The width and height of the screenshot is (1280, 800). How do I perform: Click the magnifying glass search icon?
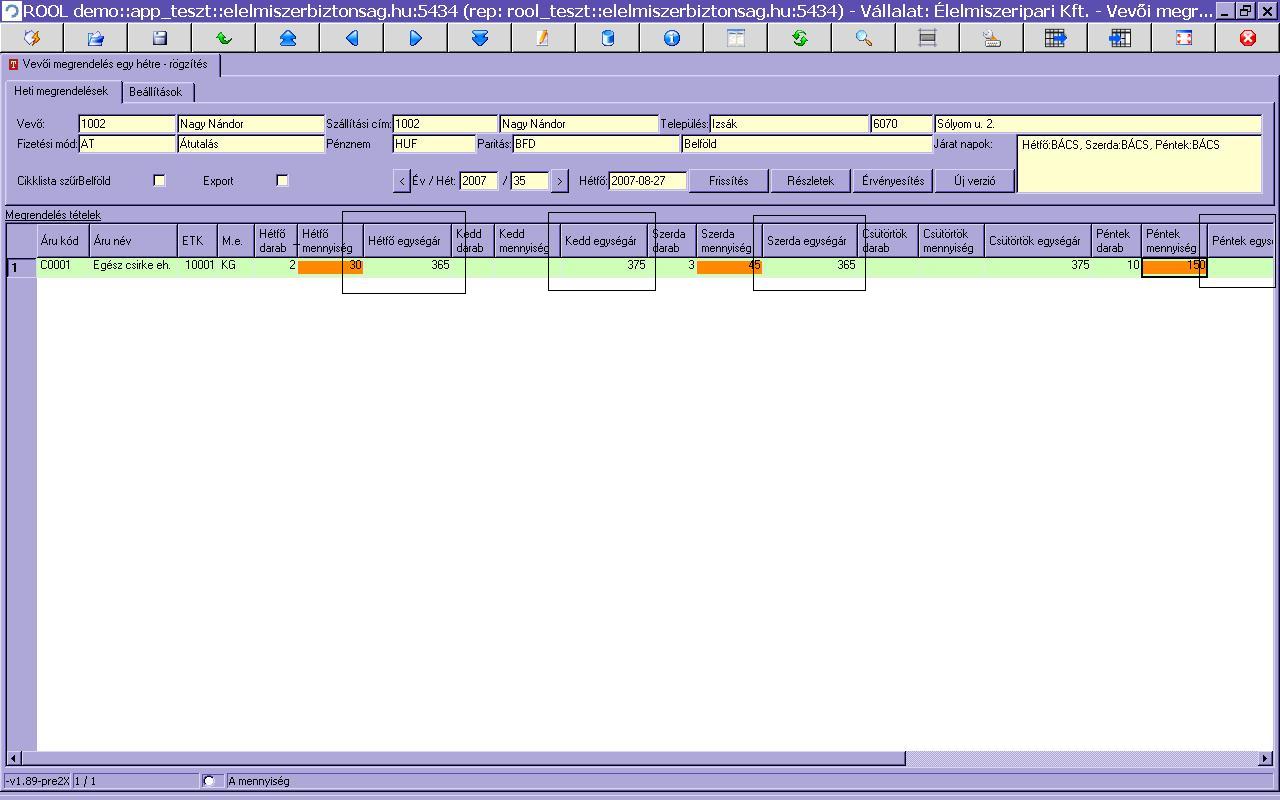[x=864, y=38]
